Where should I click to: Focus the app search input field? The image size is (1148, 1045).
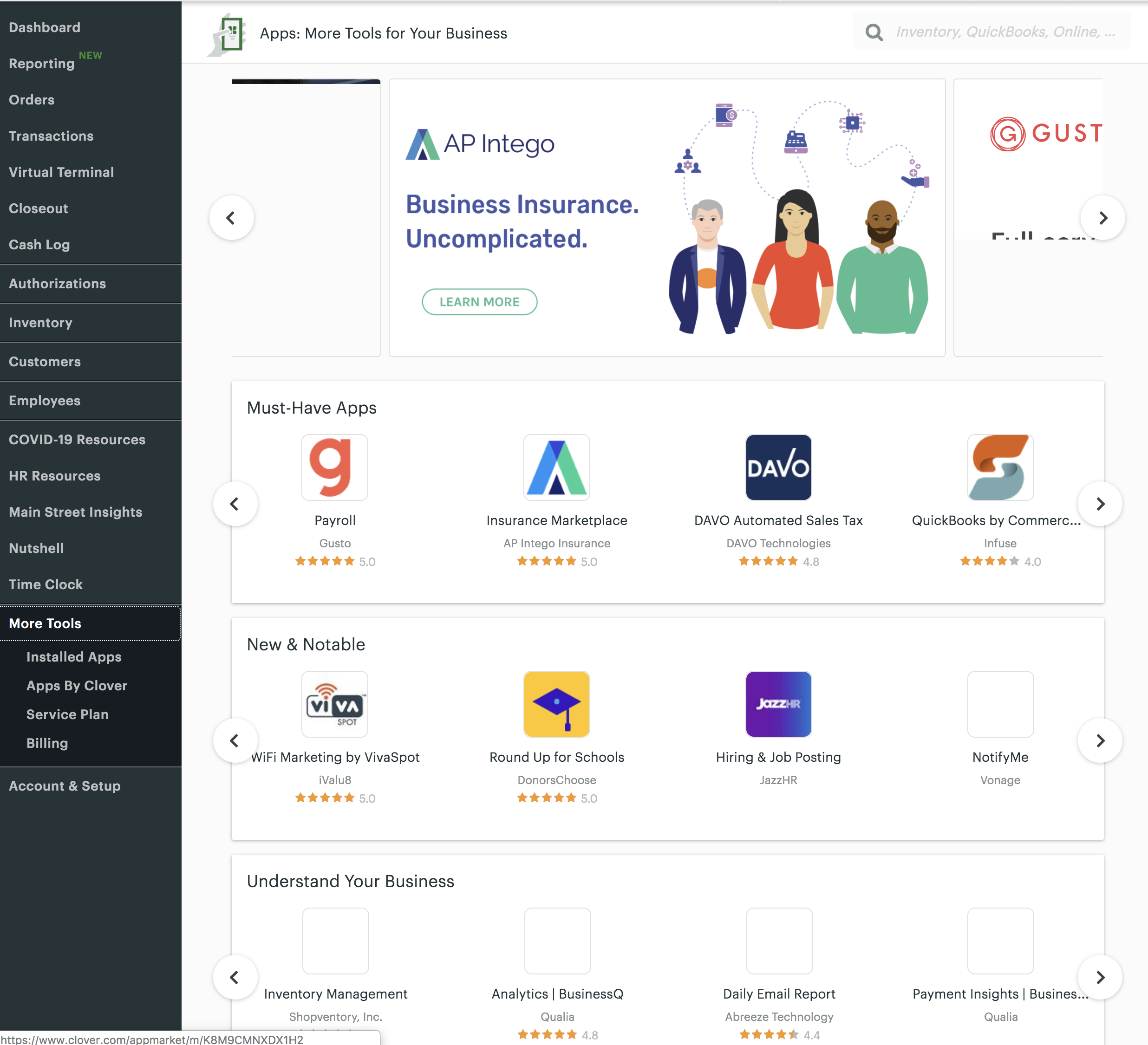click(x=1005, y=32)
